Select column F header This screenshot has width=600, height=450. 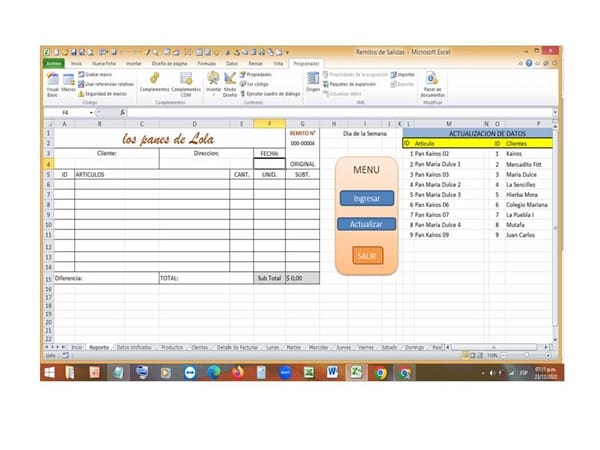coord(269,124)
